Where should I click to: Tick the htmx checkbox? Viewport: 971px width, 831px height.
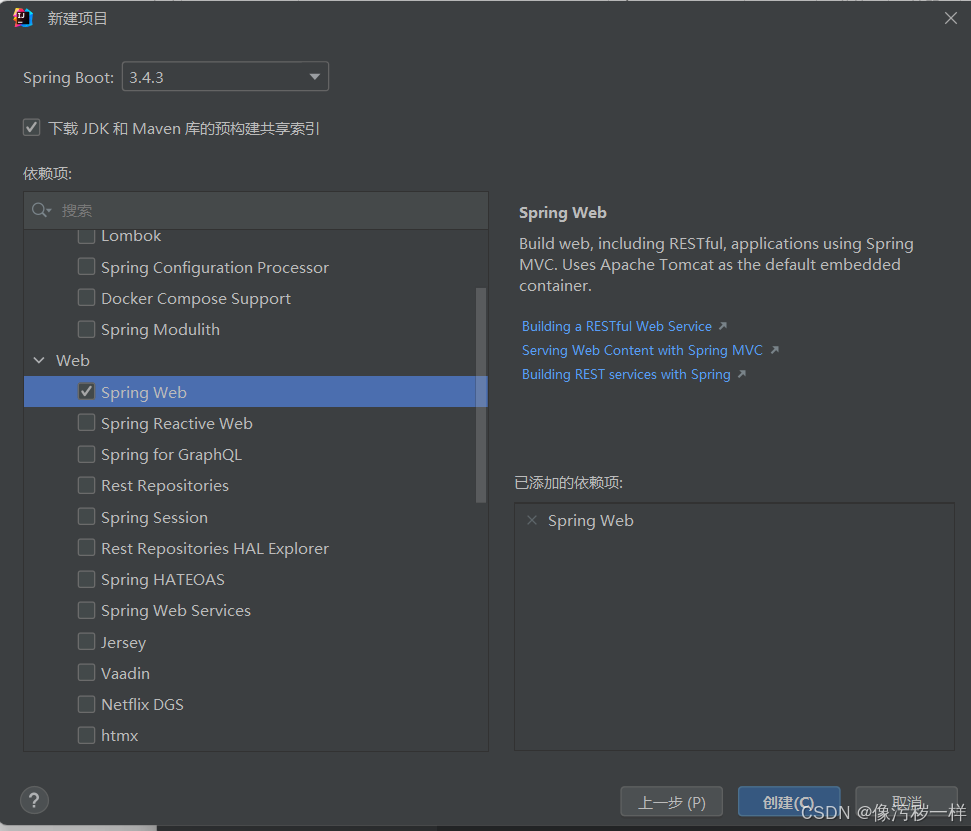click(86, 735)
